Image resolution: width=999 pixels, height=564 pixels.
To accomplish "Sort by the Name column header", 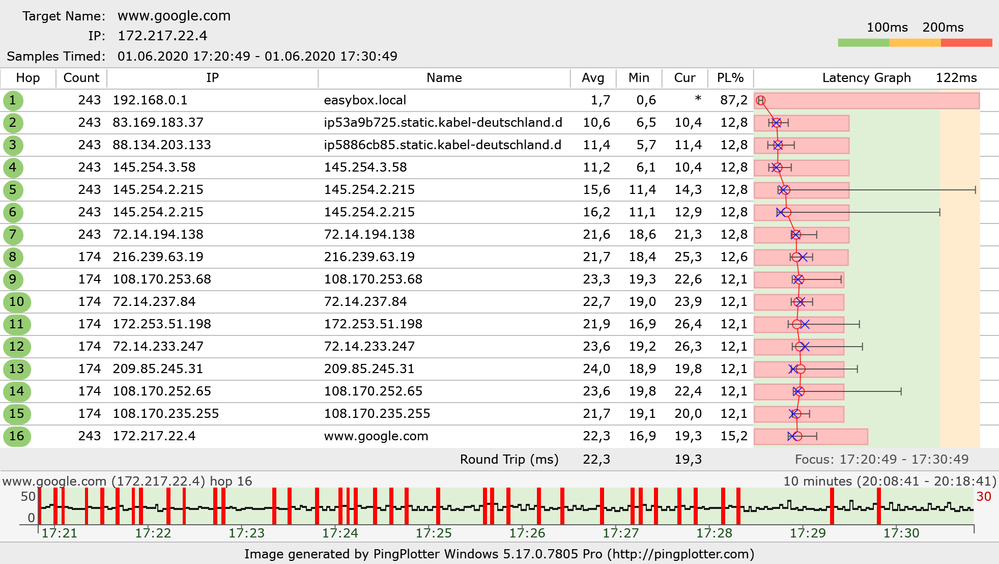I will [444, 78].
